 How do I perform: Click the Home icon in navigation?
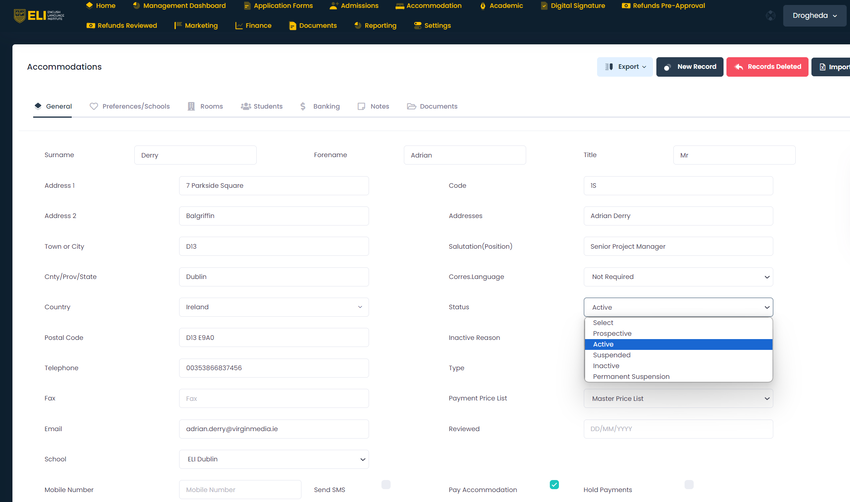[x=89, y=6]
